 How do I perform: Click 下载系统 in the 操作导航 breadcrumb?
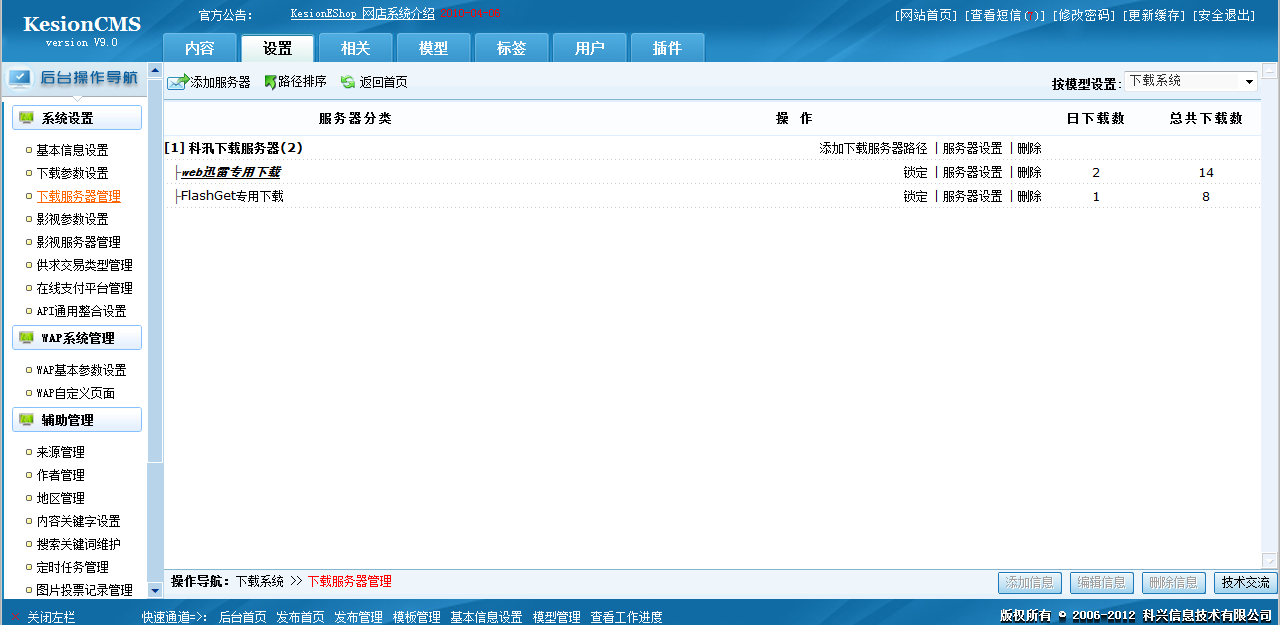click(260, 581)
